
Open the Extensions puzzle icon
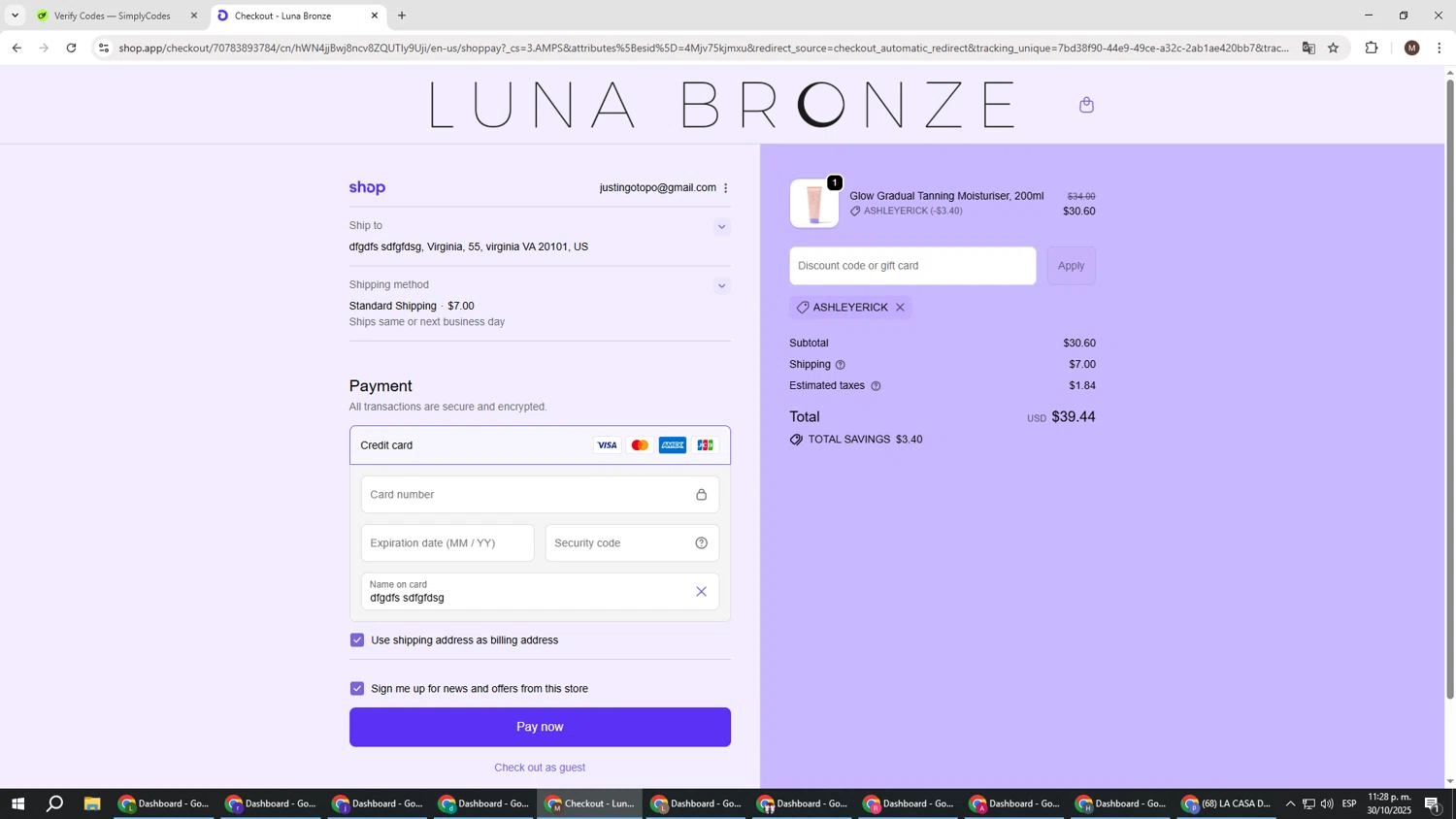(1372, 48)
